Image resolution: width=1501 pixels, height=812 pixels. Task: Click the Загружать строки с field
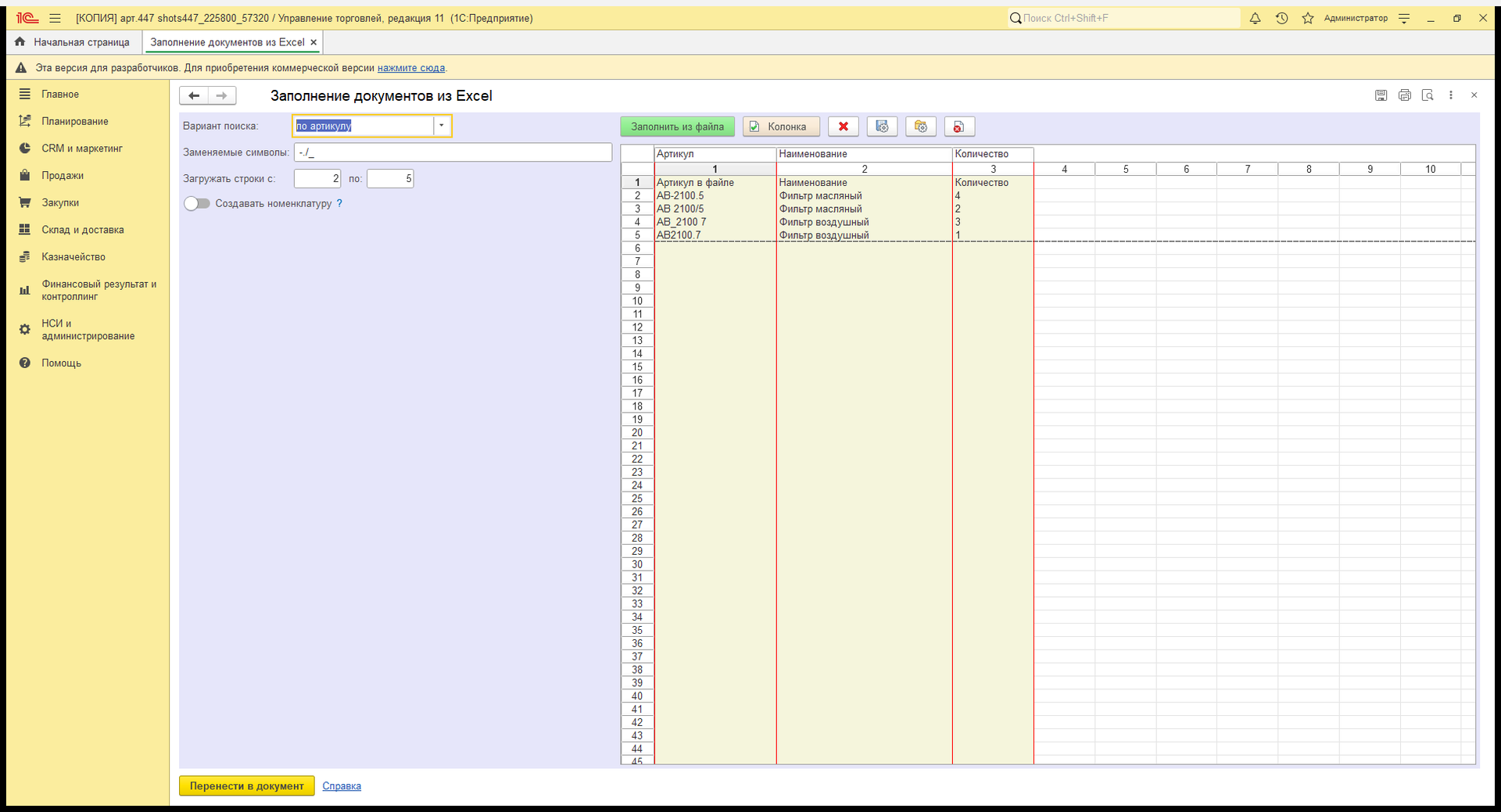click(317, 179)
